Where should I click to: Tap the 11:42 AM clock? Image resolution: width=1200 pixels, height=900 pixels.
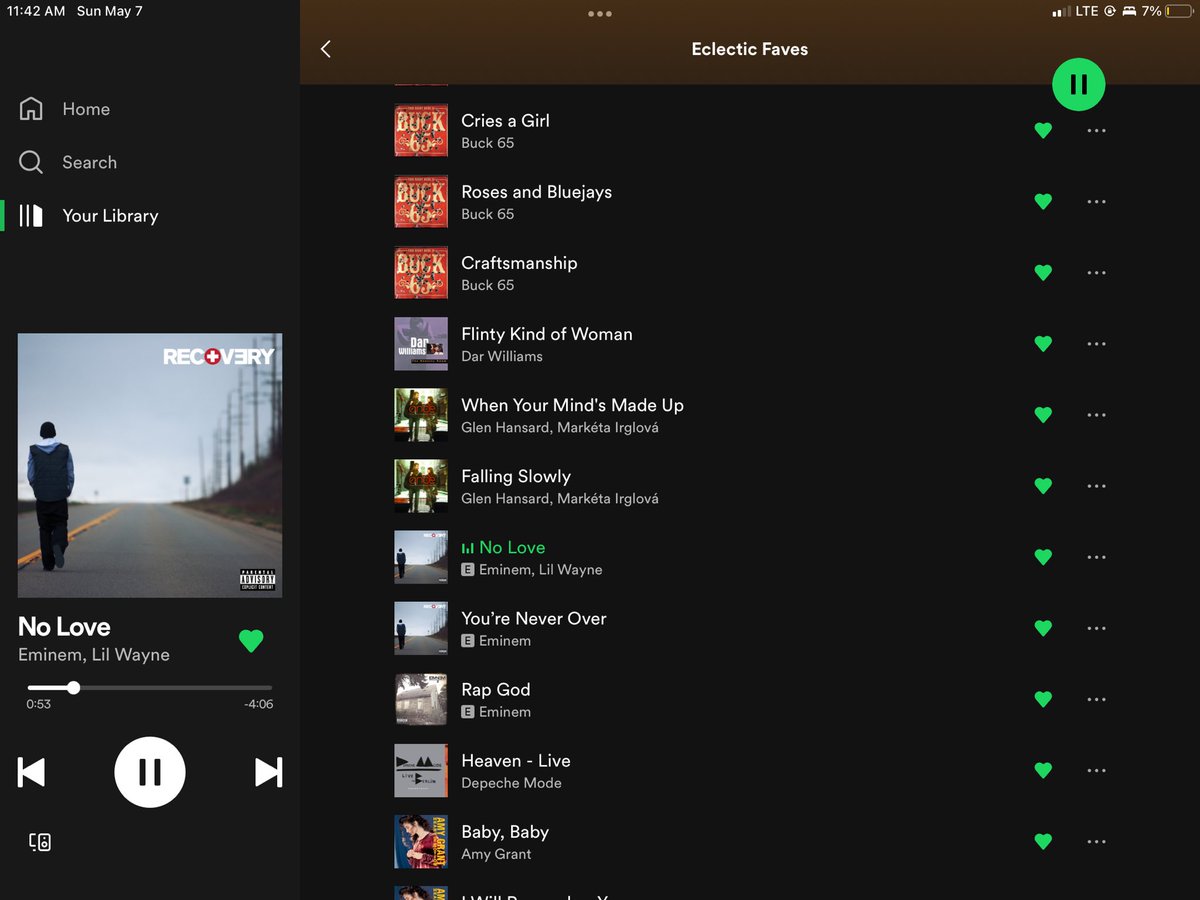tap(35, 11)
